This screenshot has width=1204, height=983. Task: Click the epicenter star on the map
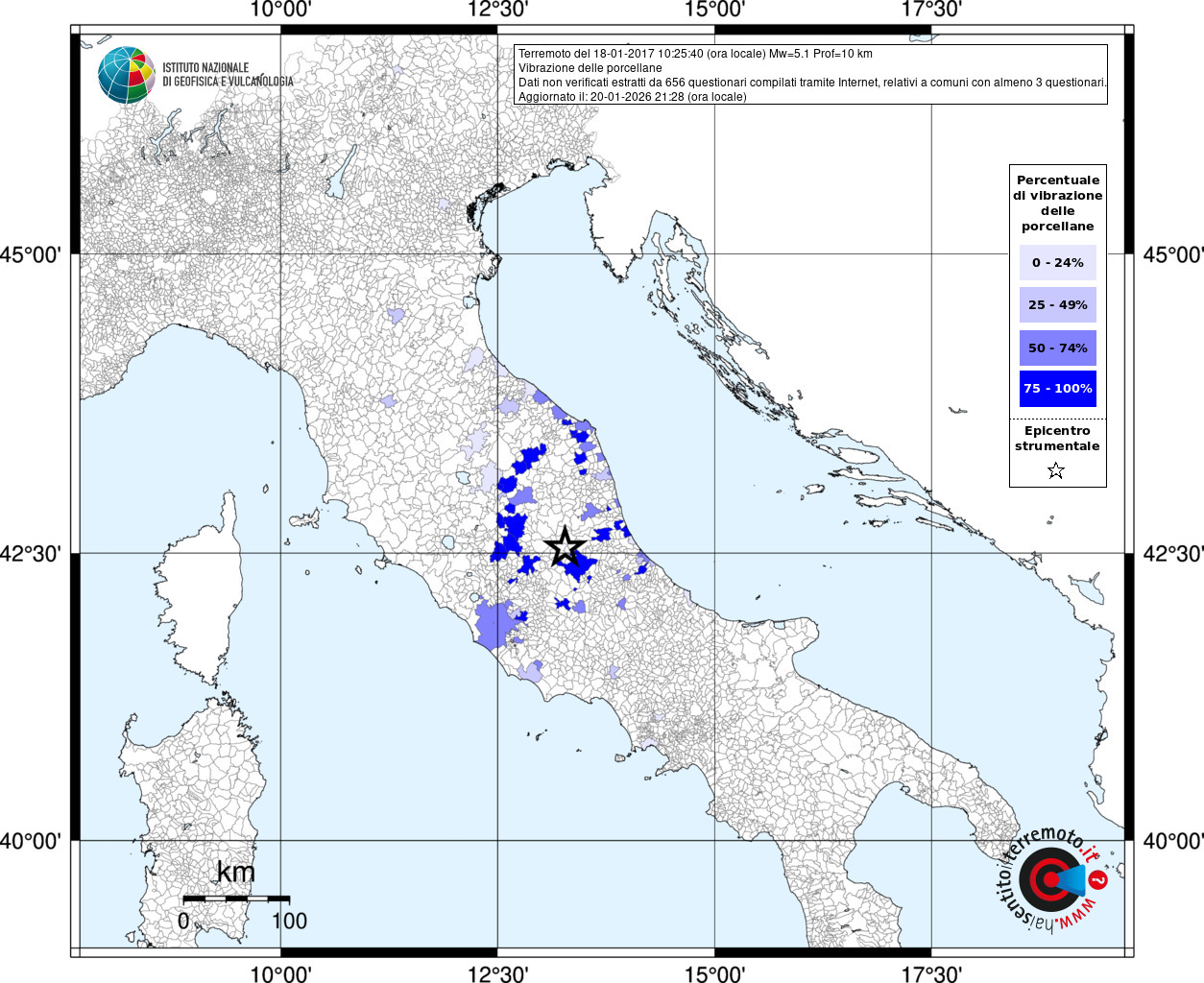pos(565,546)
